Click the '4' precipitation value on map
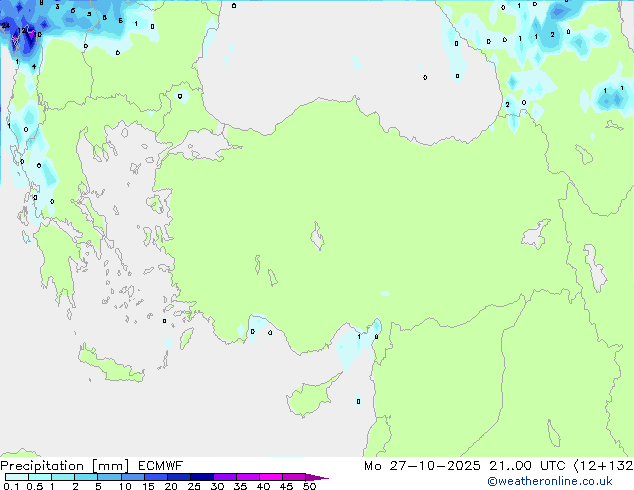634x490 pixels. click(x=34, y=67)
